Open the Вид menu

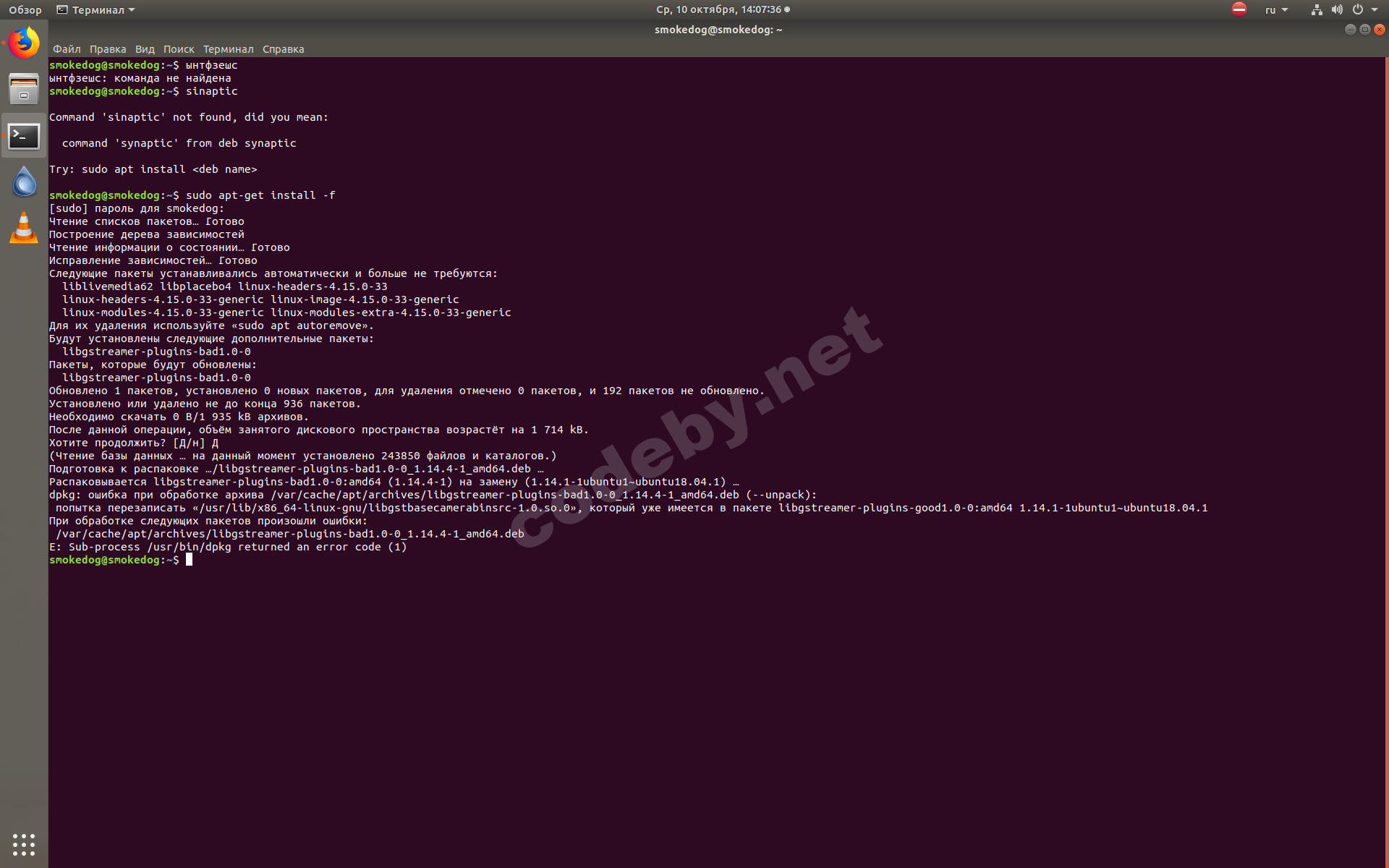(x=145, y=49)
